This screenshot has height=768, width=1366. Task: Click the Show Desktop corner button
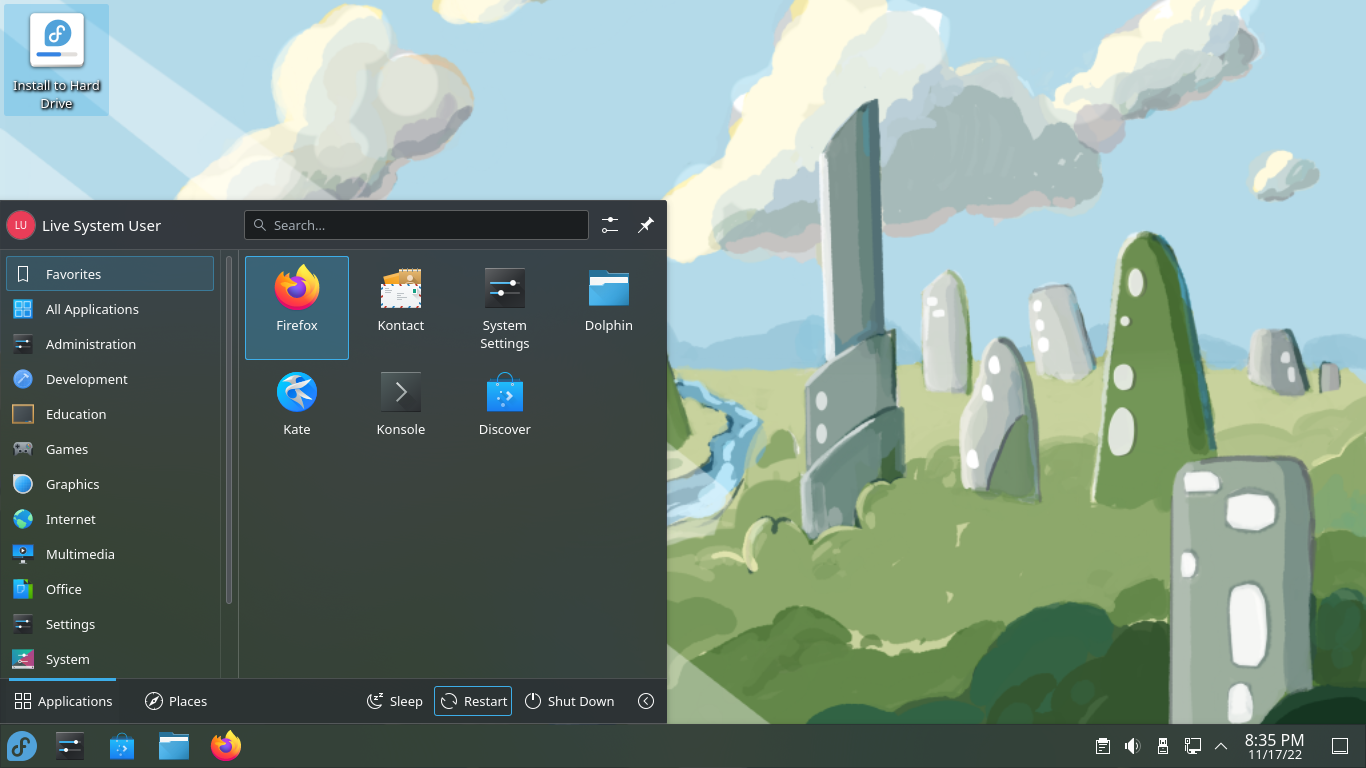click(x=1340, y=746)
